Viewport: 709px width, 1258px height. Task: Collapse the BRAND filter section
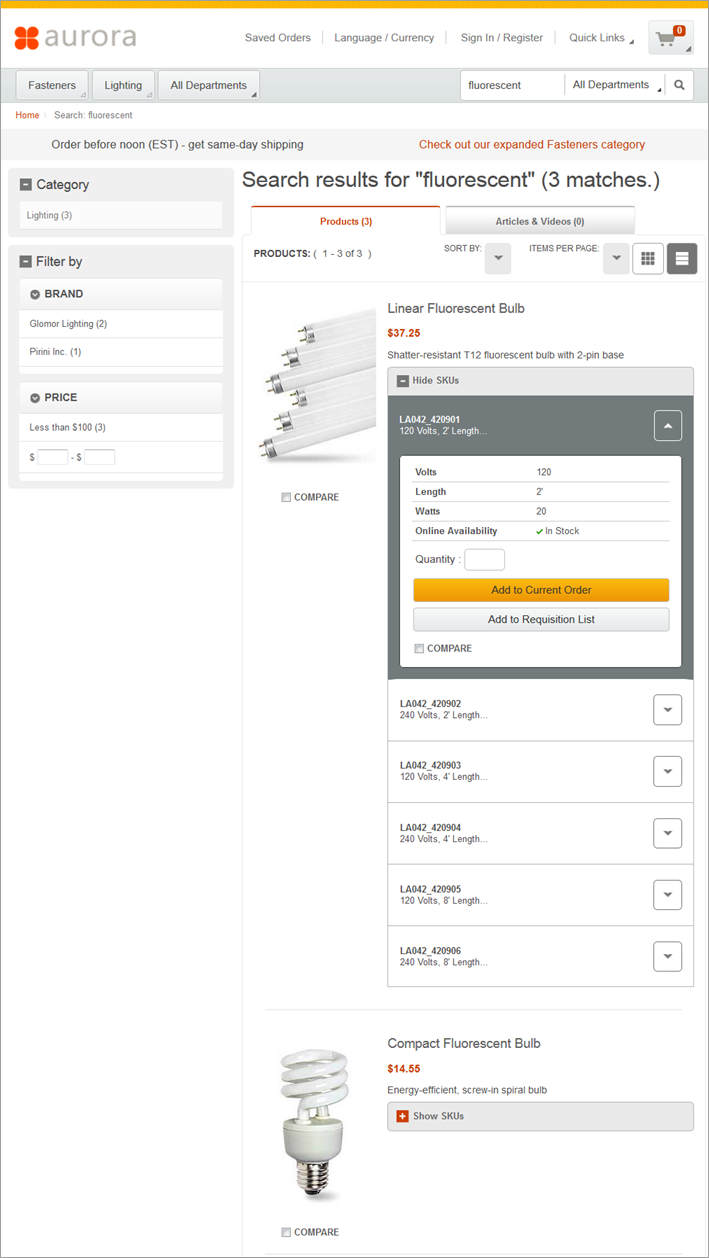coord(35,295)
